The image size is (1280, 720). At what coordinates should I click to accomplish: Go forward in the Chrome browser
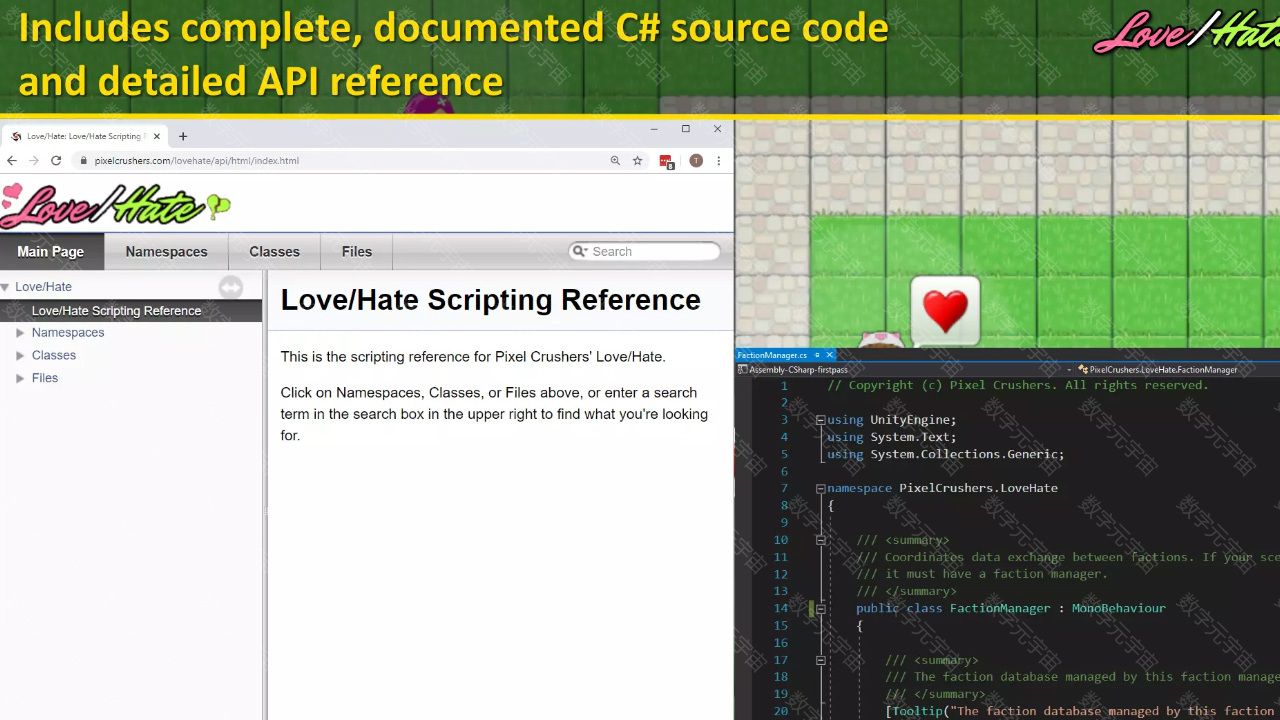[34, 160]
